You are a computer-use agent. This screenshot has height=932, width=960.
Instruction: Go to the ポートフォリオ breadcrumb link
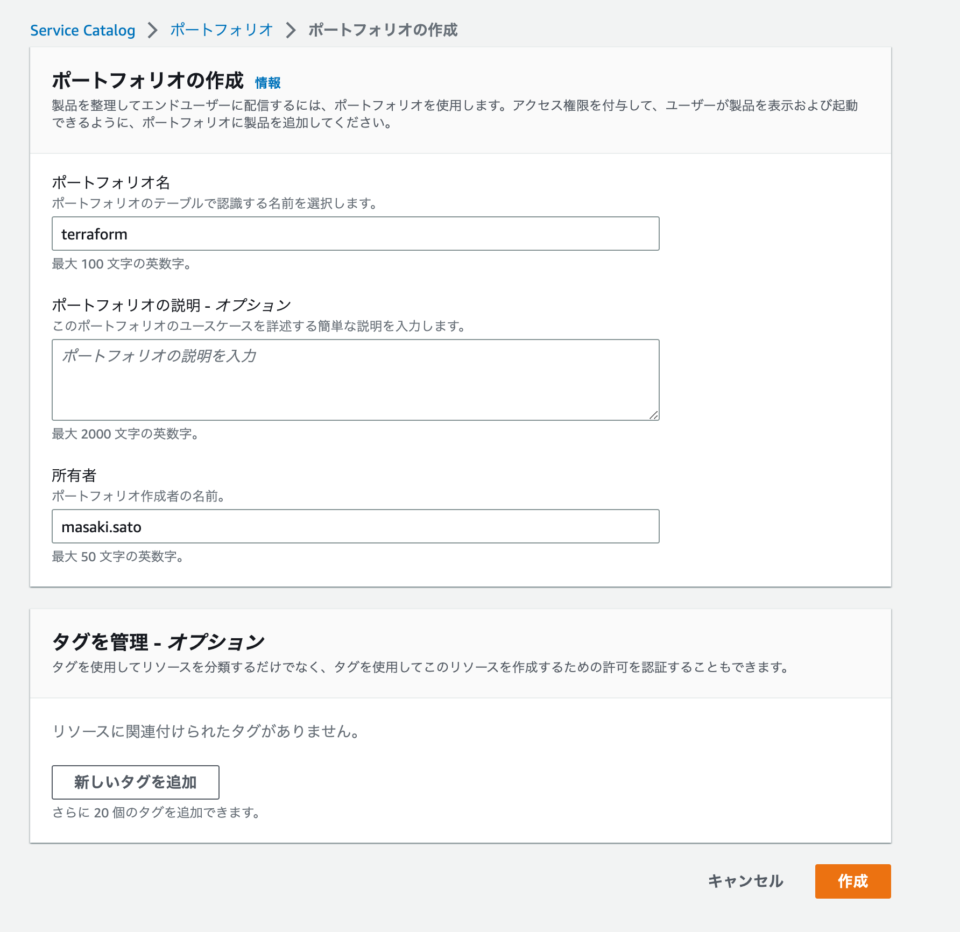click(x=221, y=30)
